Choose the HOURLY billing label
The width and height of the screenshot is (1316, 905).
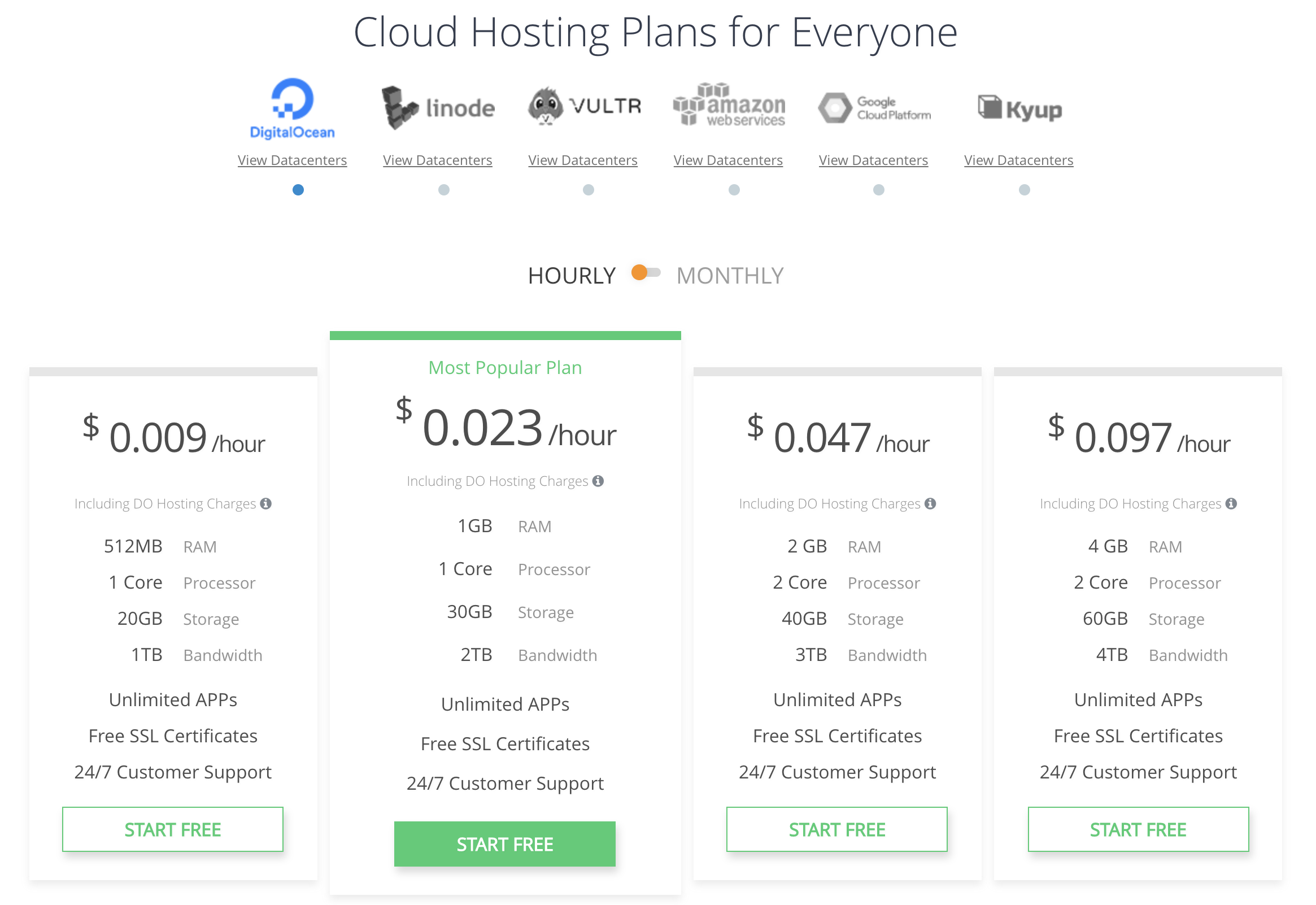pyautogui.click(x=572, y=276)
